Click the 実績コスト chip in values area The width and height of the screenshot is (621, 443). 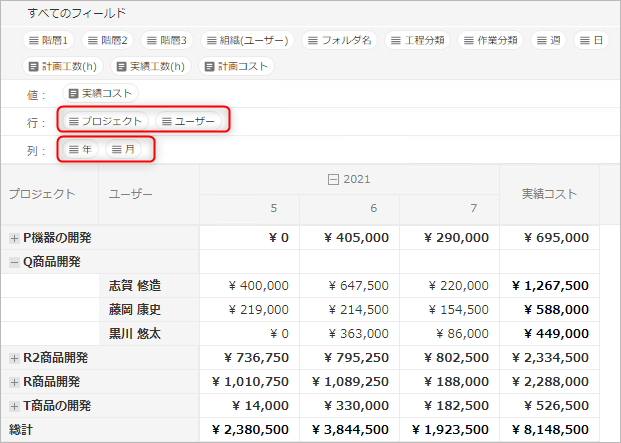103,93
